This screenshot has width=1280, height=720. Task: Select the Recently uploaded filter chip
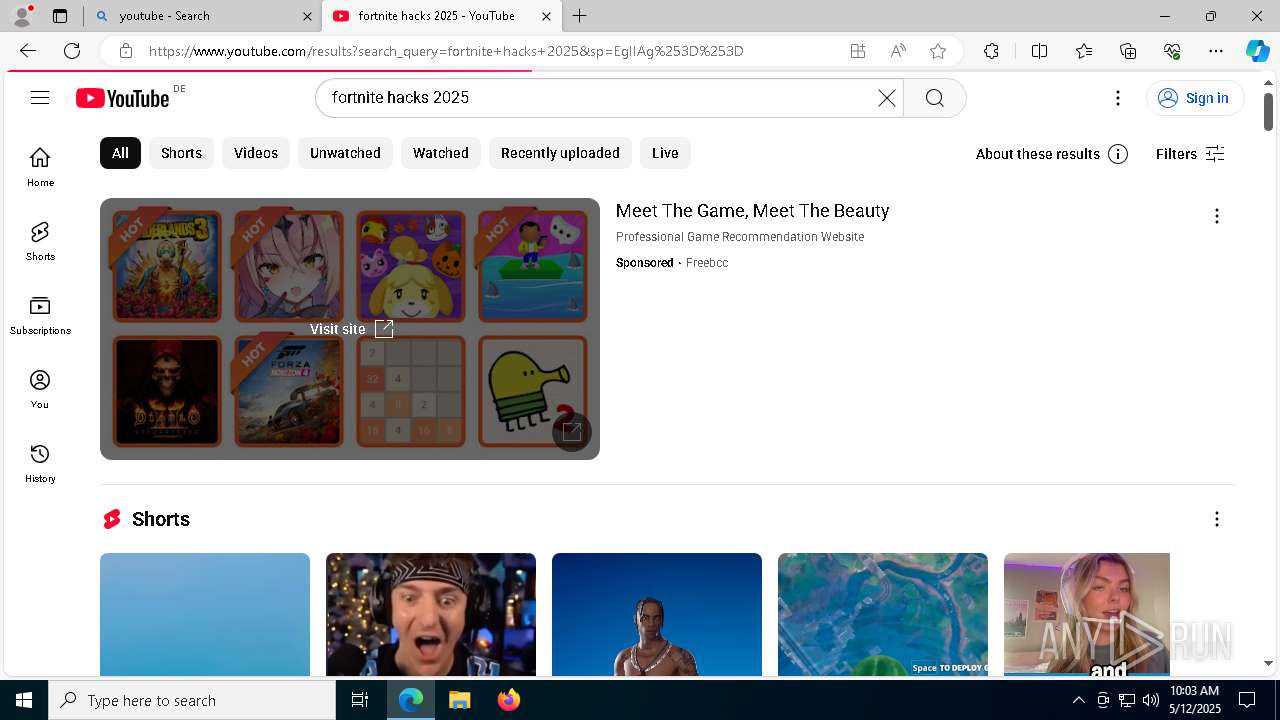[x=560, y=153]
